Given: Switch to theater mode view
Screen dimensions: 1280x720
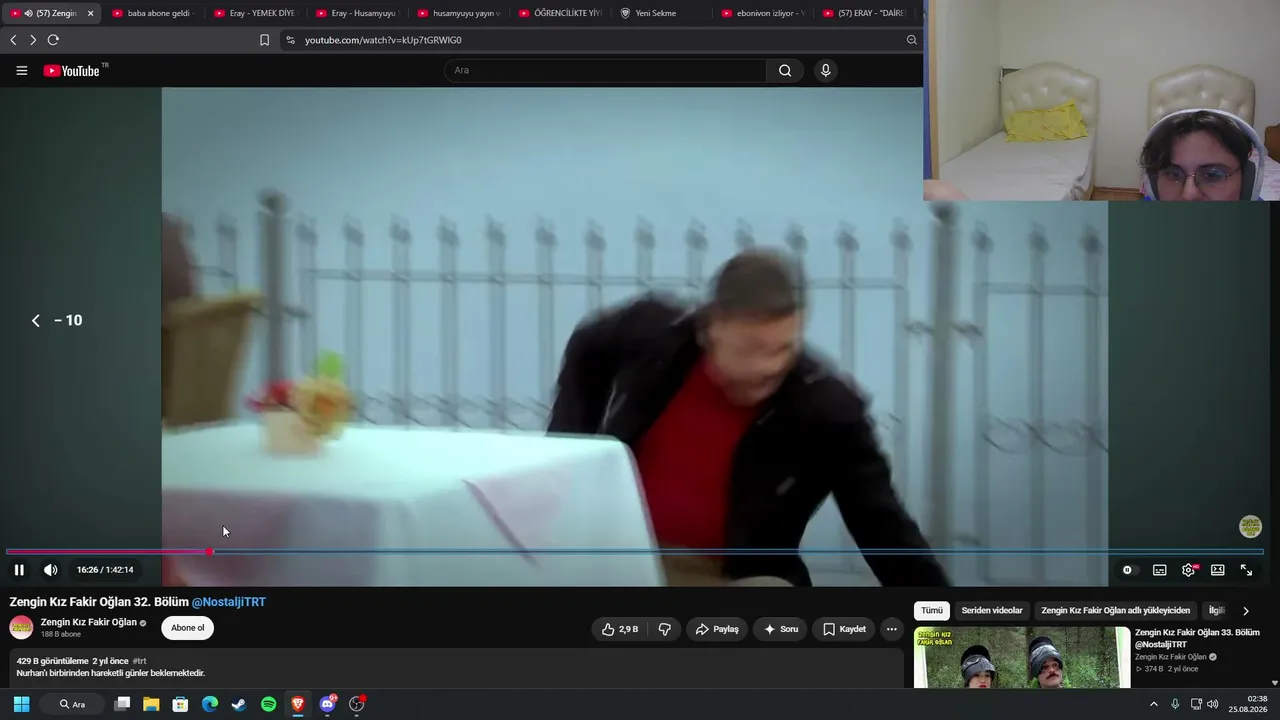Looking at the screenshot, I should 1218,570.
